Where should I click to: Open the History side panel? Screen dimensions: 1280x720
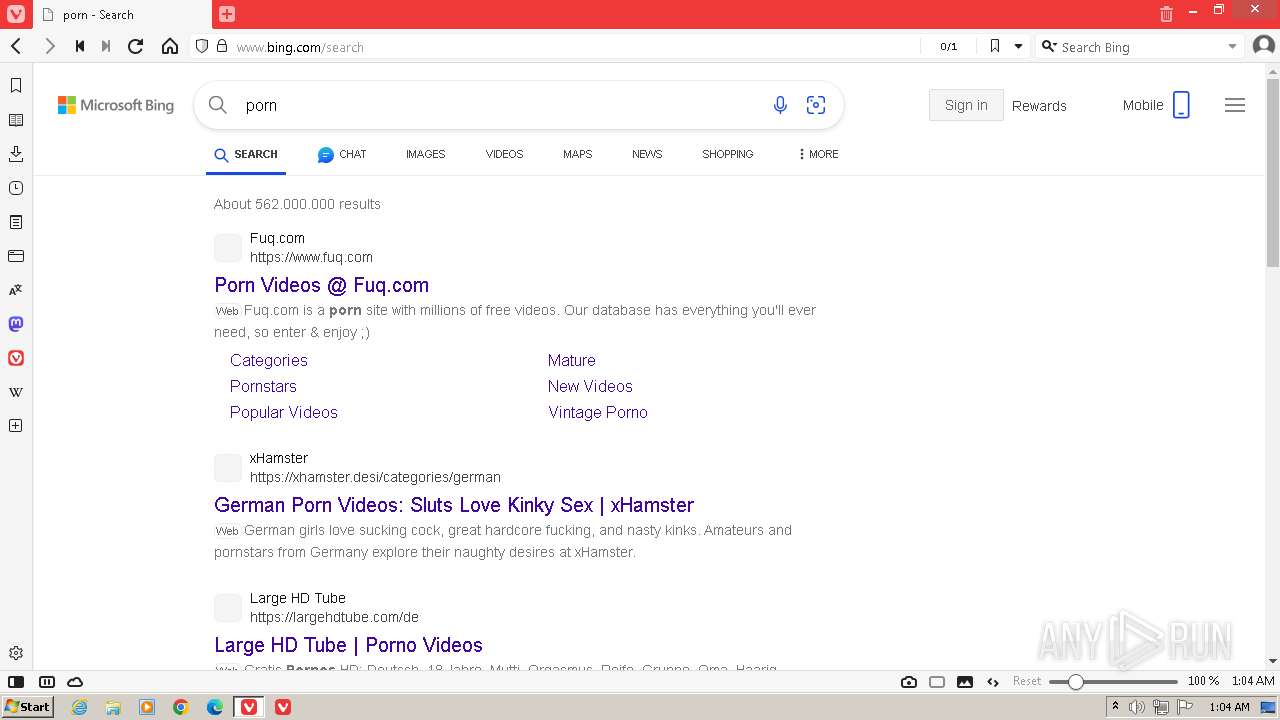tap(16, 188)
